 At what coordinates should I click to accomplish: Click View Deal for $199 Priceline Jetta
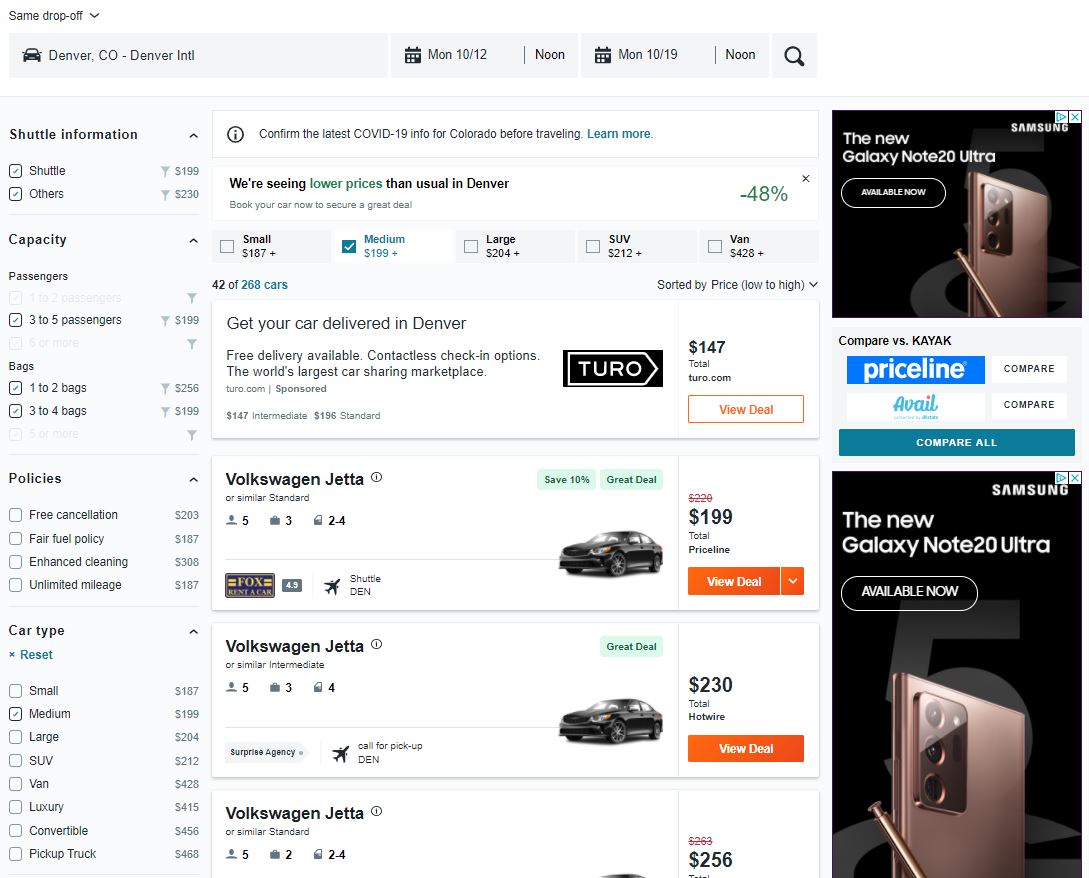(734, 581)
